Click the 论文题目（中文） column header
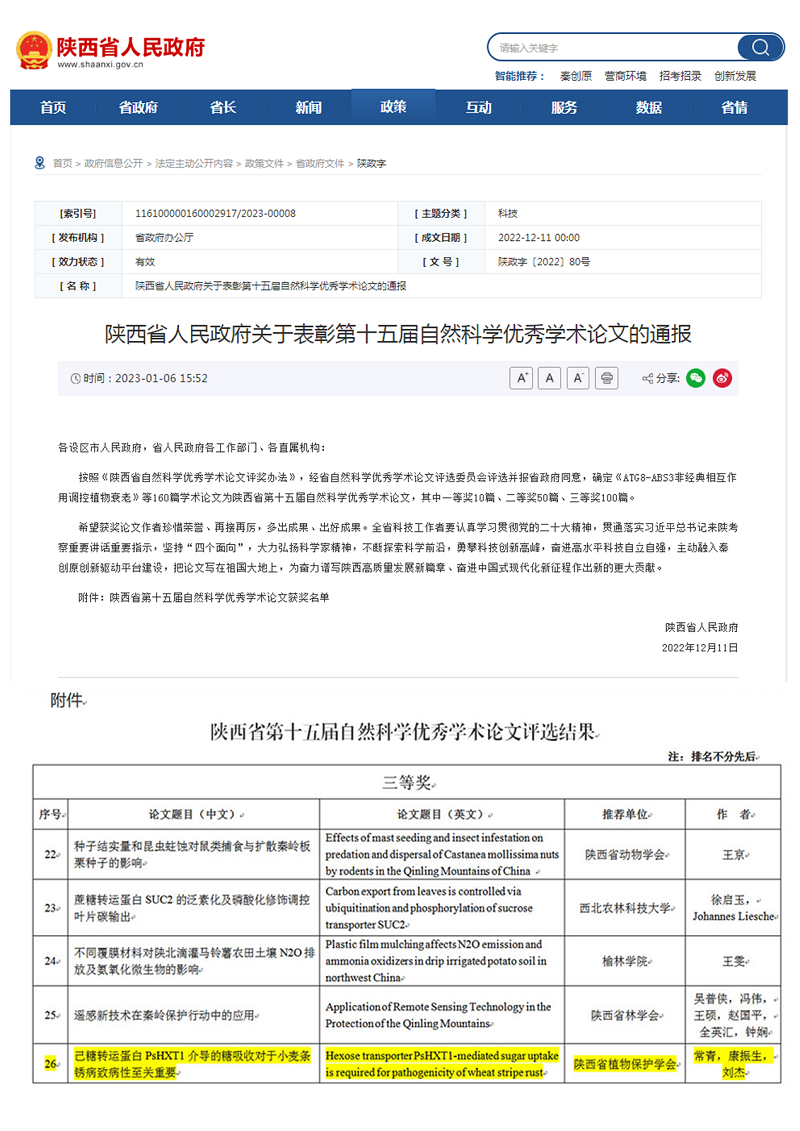 click(195, 814)
